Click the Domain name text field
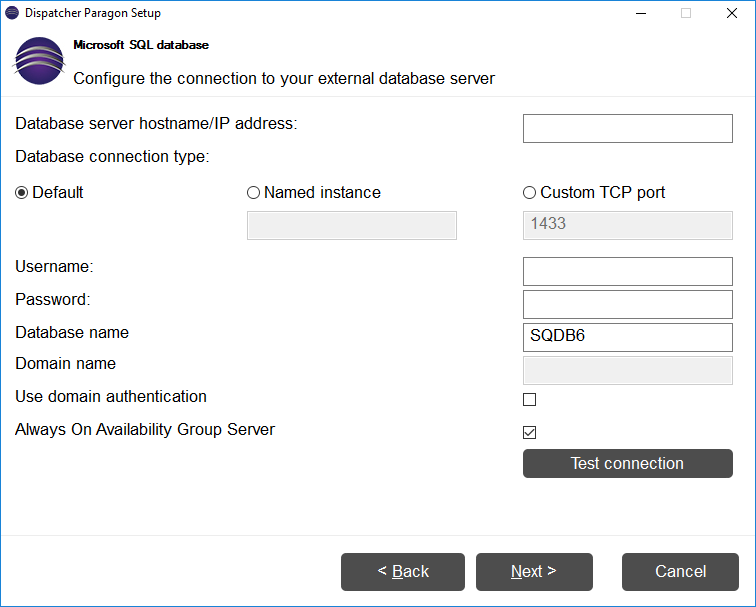 [627, 370]
